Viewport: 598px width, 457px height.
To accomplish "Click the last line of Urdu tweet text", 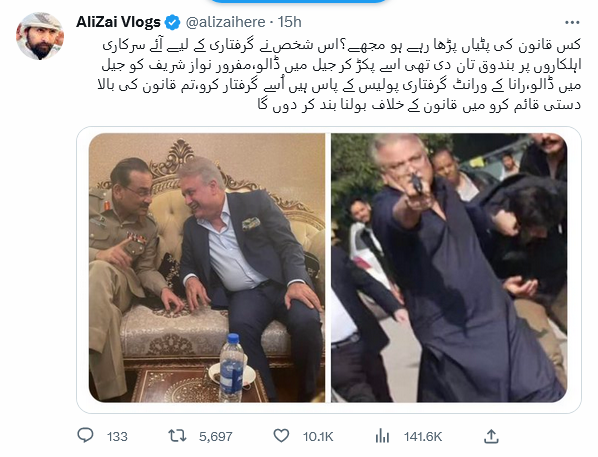I will pos(419,105).
